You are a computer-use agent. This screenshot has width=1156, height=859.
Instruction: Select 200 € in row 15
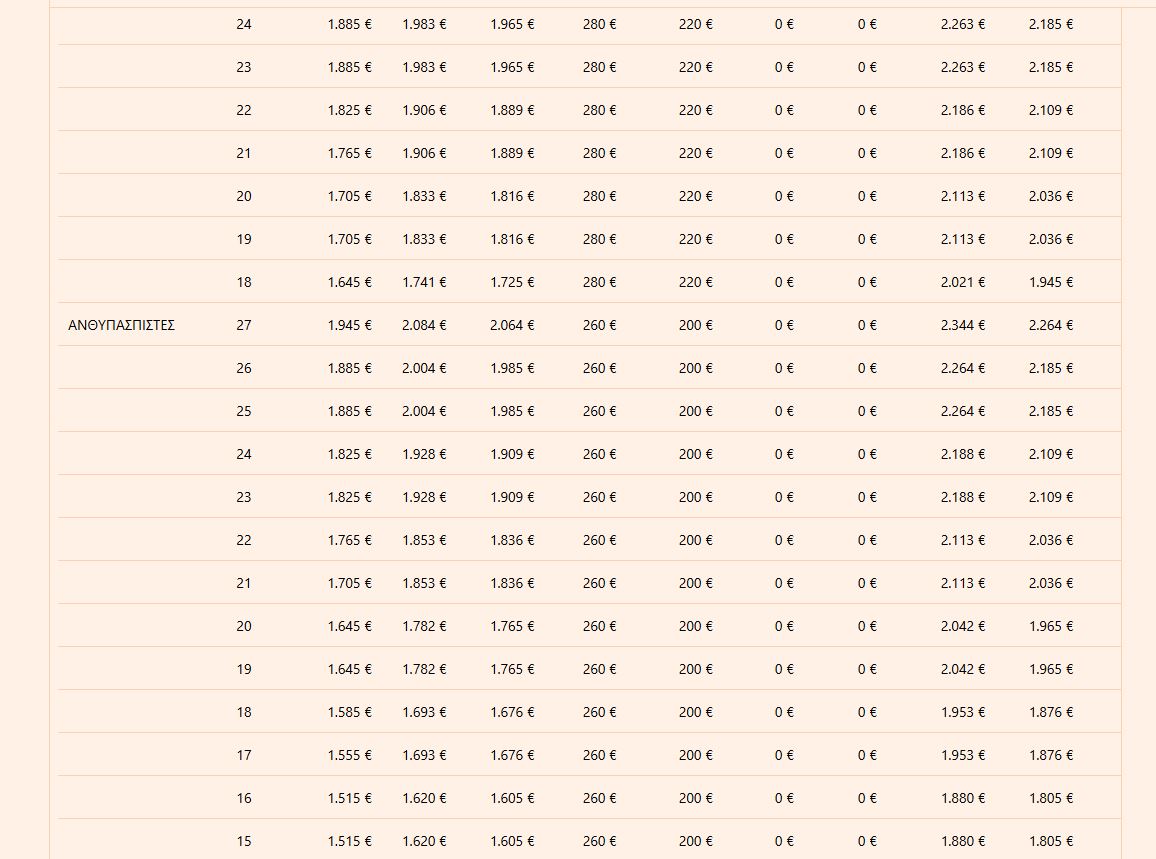pos(695,841)
